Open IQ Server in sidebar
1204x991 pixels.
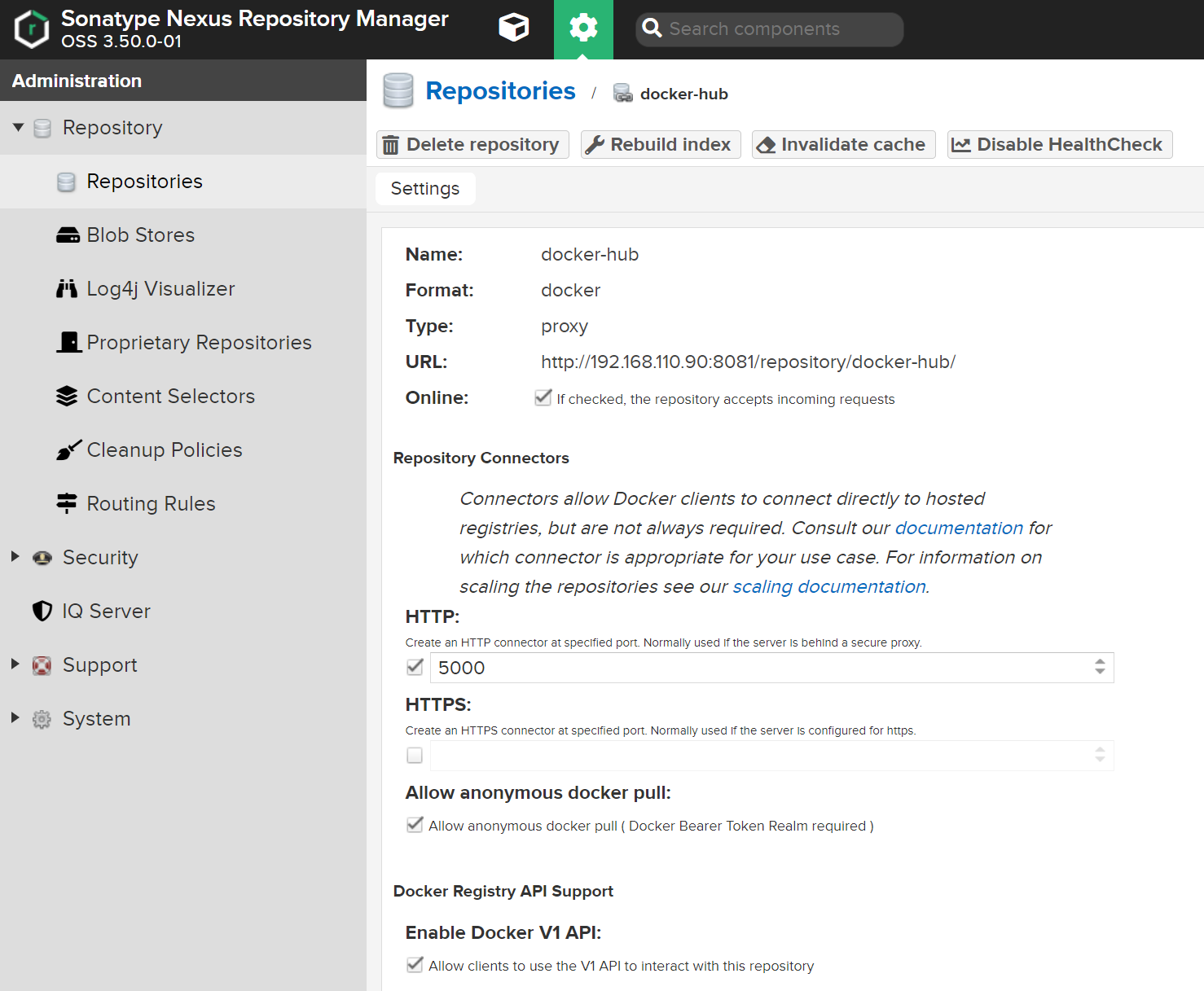pyautogui.click(x=183, y=612)
